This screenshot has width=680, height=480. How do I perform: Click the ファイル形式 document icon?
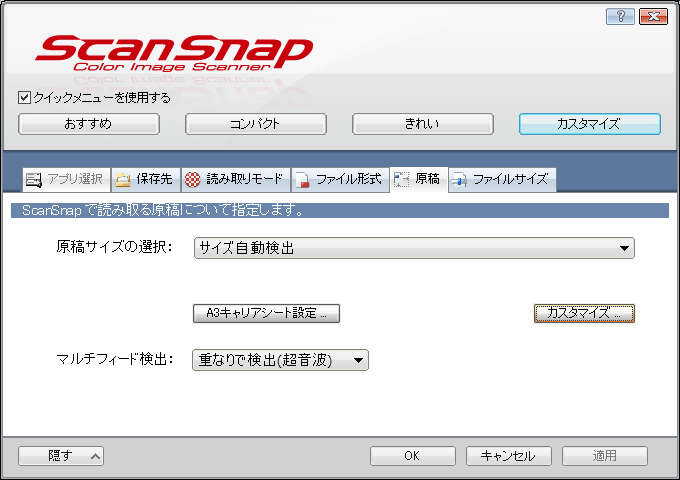point(302,180)
